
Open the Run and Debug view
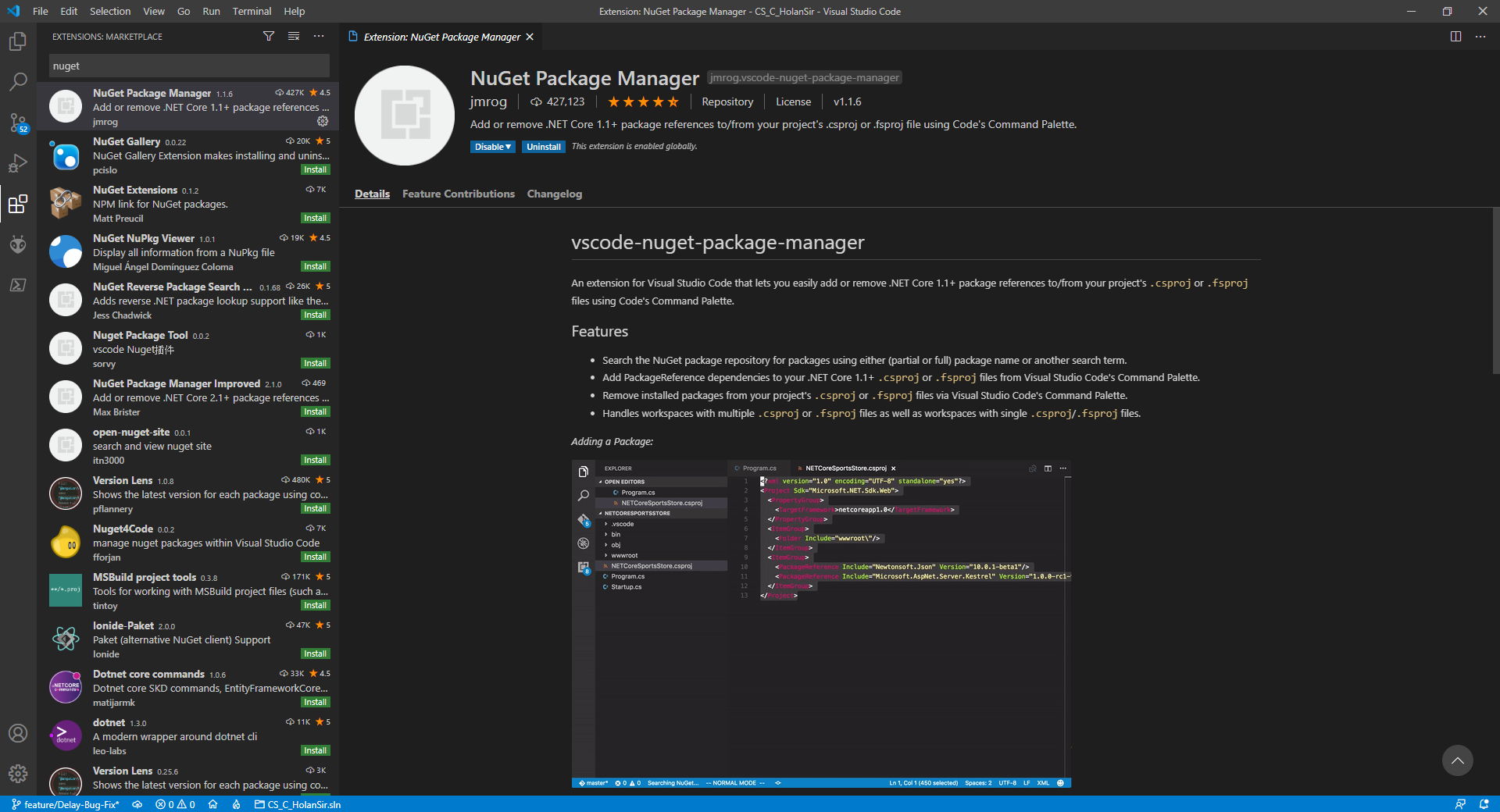[x=17, y=163]
